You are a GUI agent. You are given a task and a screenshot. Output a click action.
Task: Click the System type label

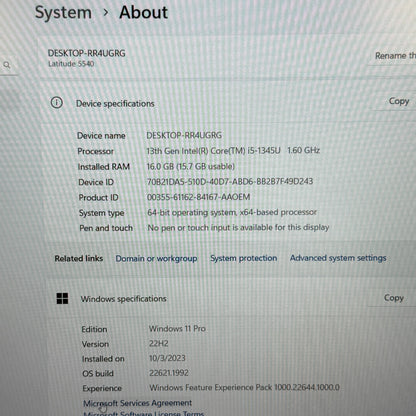coord(101,213)
